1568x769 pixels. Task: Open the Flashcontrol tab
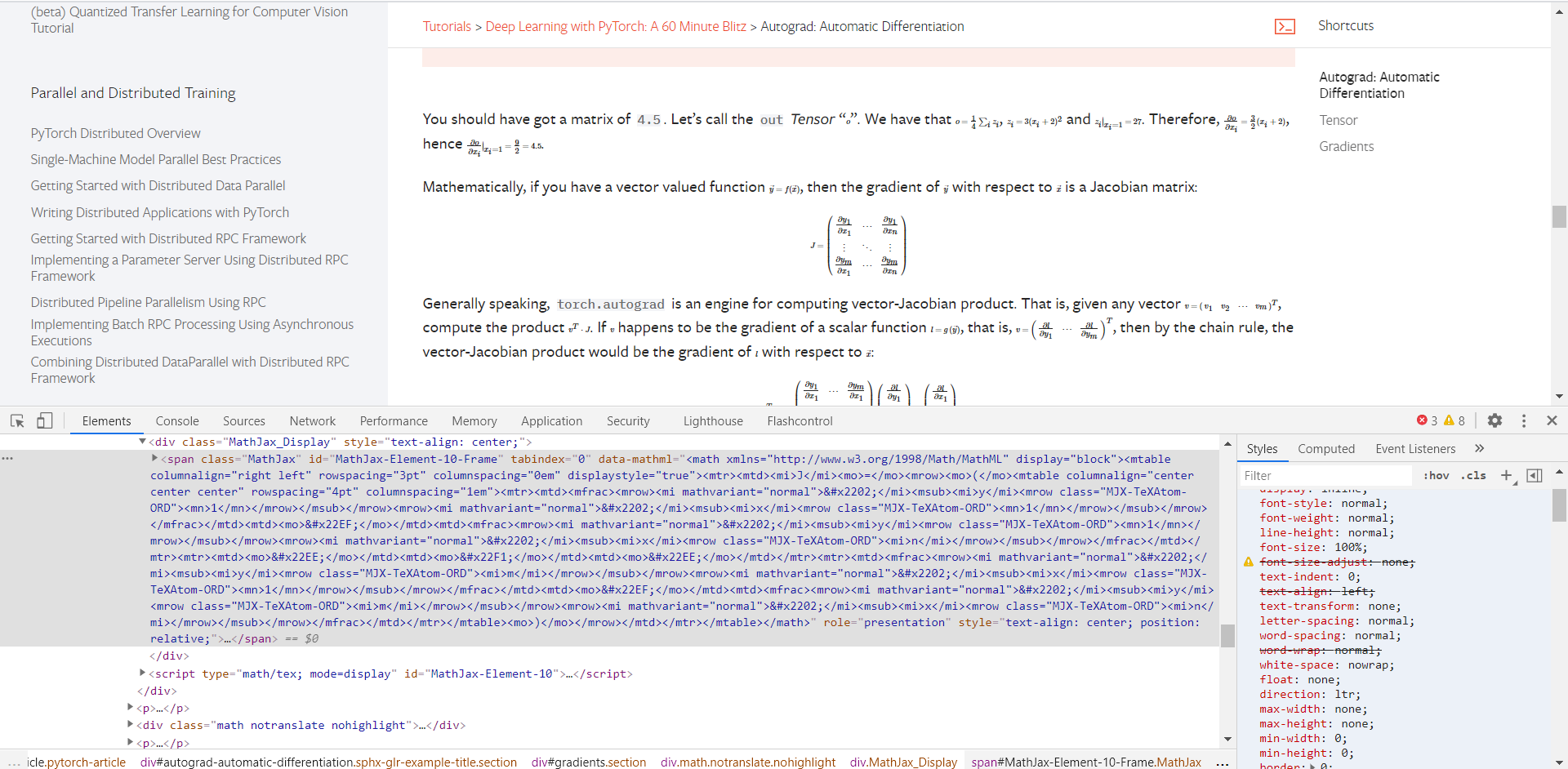point(800,420)
